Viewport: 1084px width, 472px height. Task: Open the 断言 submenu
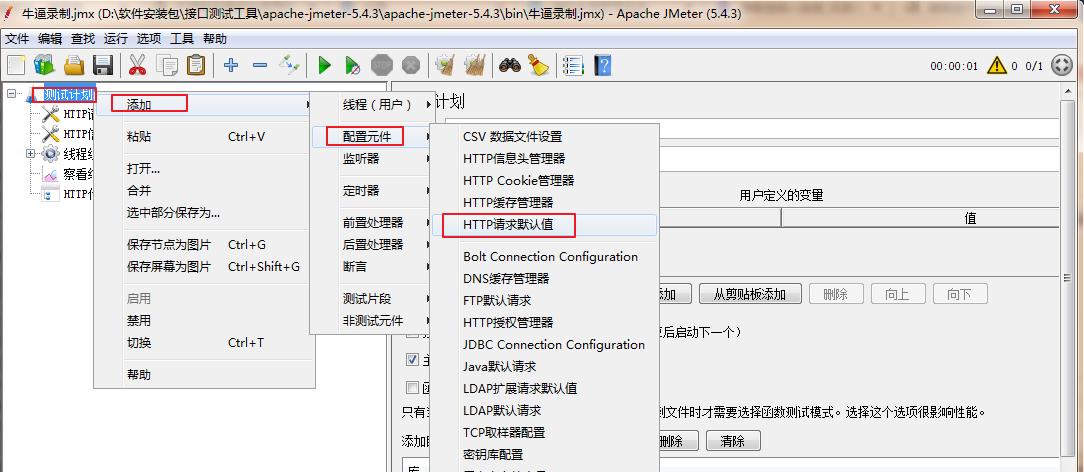point(371,266)
